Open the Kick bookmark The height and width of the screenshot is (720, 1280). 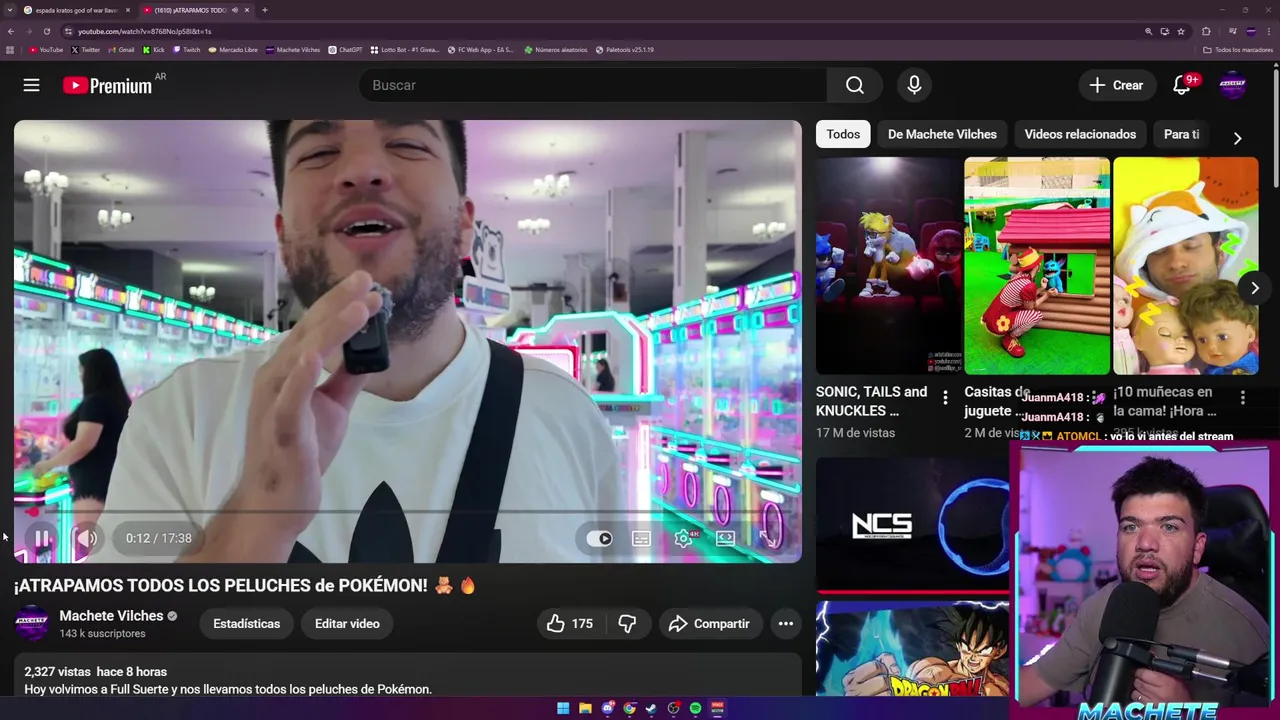154,49
